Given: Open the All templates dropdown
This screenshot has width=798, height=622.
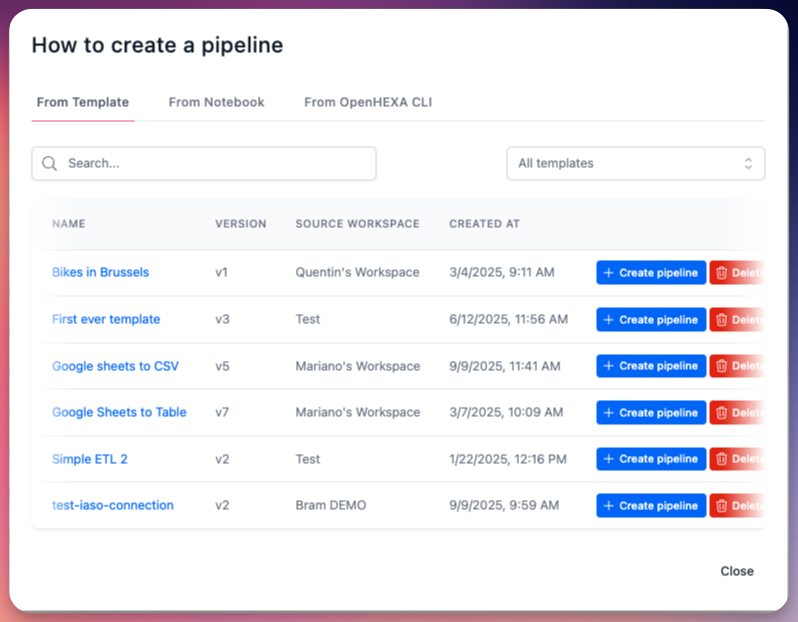Looking at the screenshot, I should tap(635, 163).
